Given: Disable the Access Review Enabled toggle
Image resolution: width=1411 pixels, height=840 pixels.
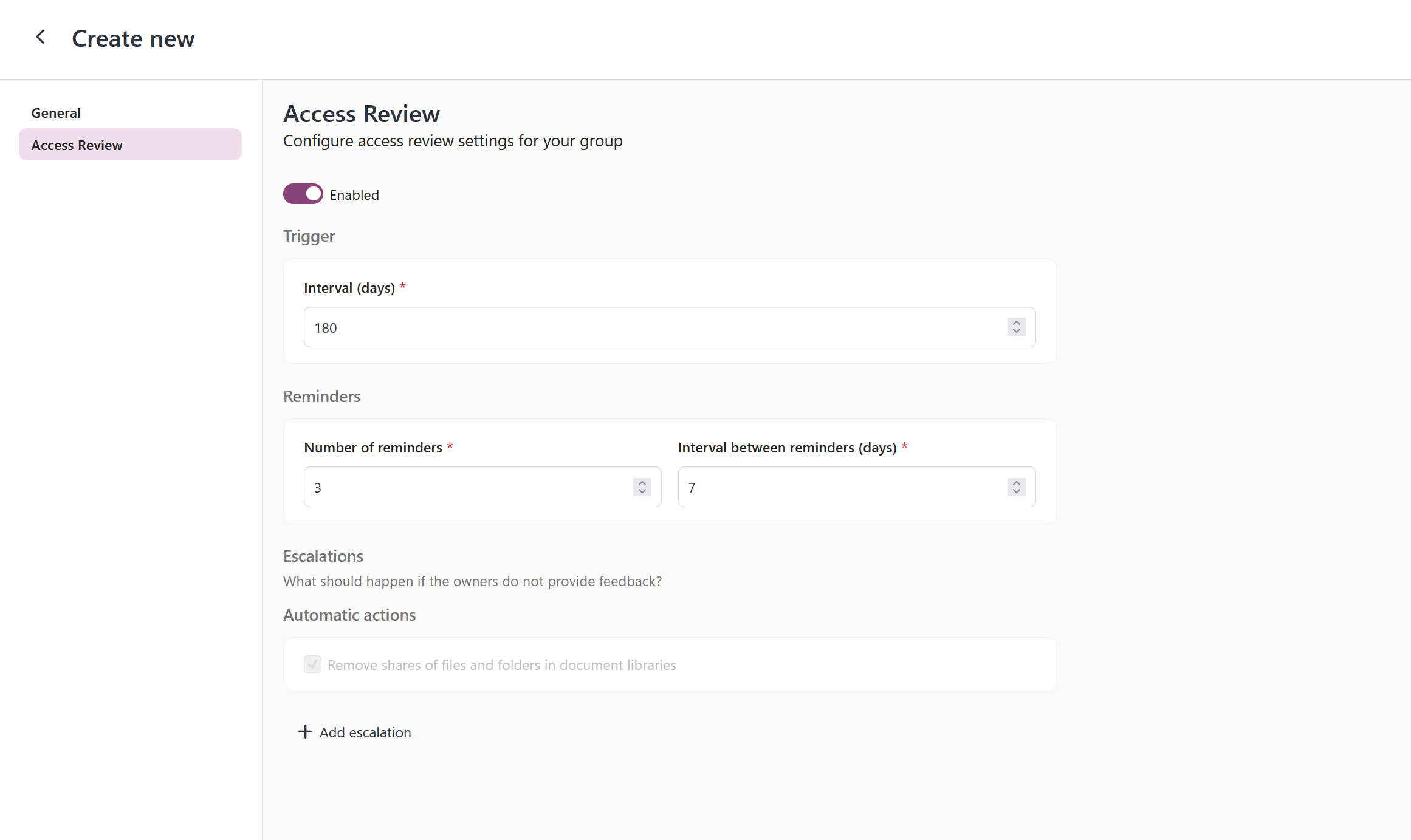Looking at the screenshot, I should pyautogui.click(x=303, y=194).
